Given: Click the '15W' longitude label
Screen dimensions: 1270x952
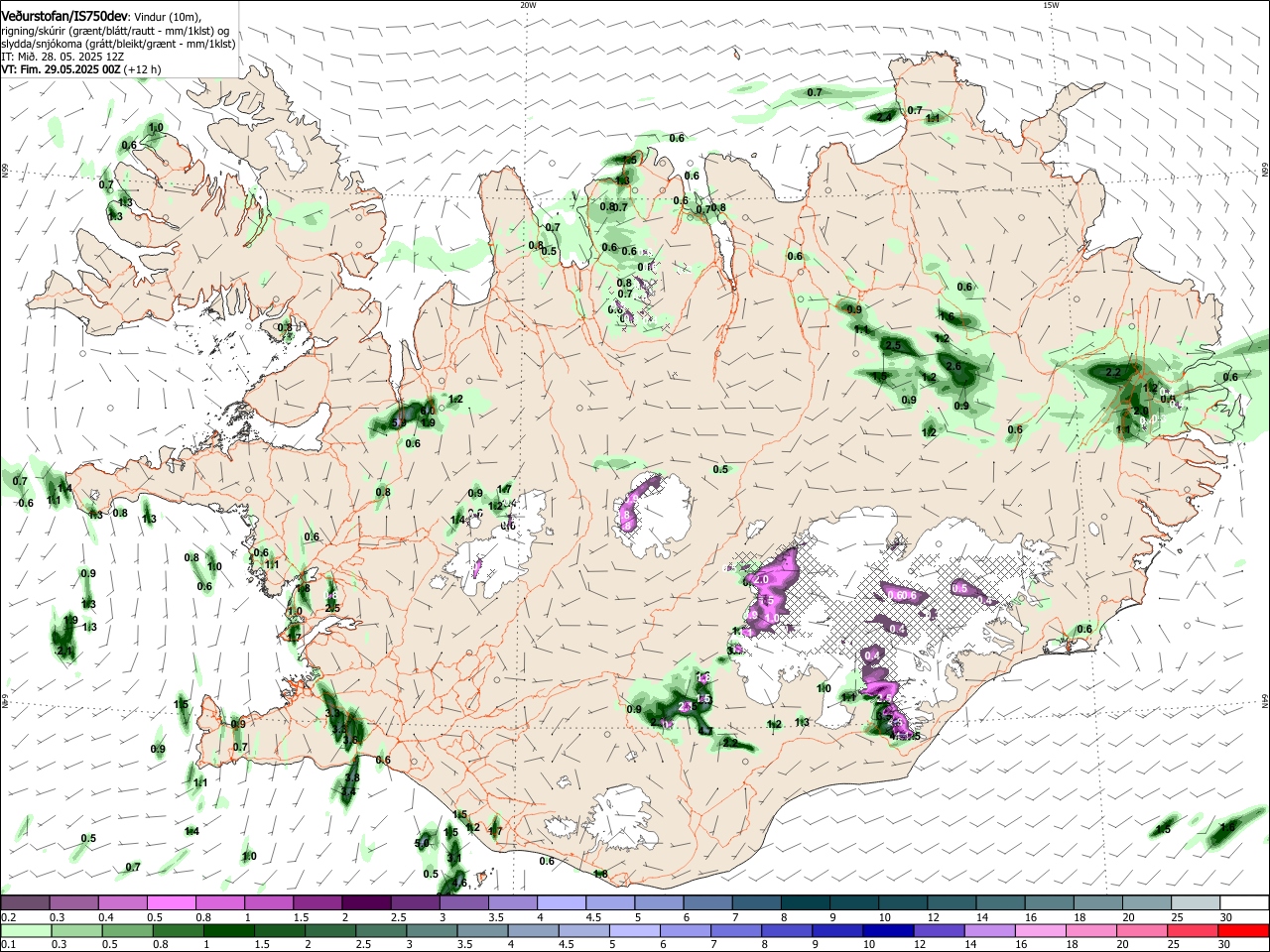Looking at the screenshot, I should coord(1051,5).
